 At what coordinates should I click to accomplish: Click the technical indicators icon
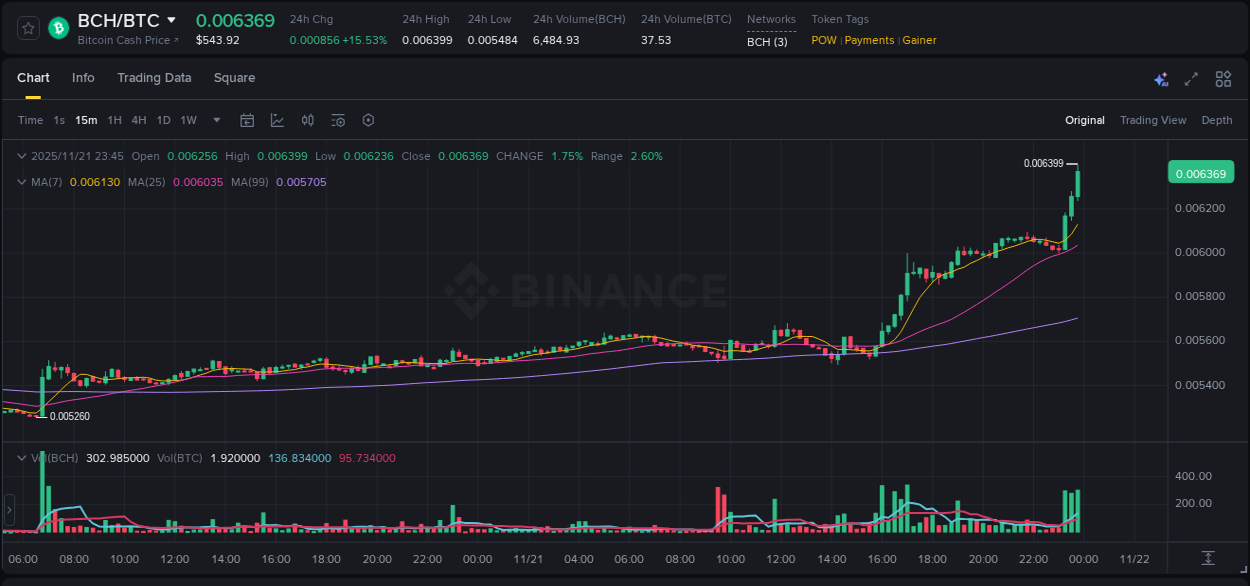point(308,120)
